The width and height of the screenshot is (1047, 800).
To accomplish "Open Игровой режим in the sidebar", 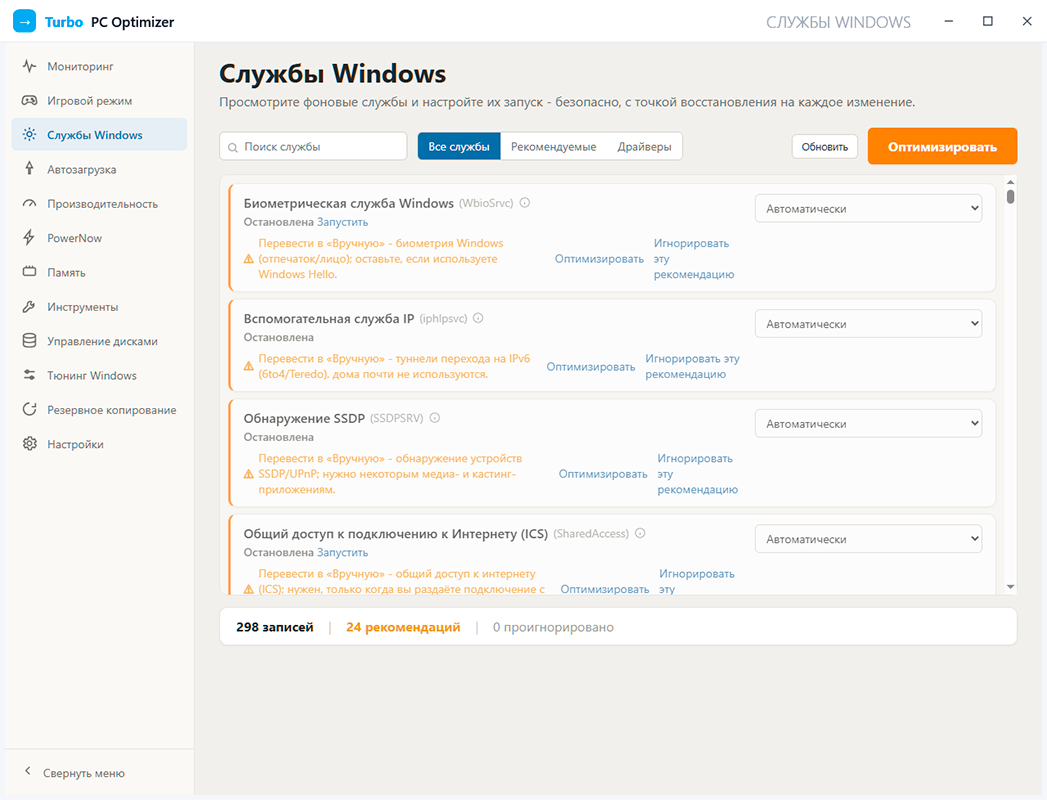I will pos(99,101).
